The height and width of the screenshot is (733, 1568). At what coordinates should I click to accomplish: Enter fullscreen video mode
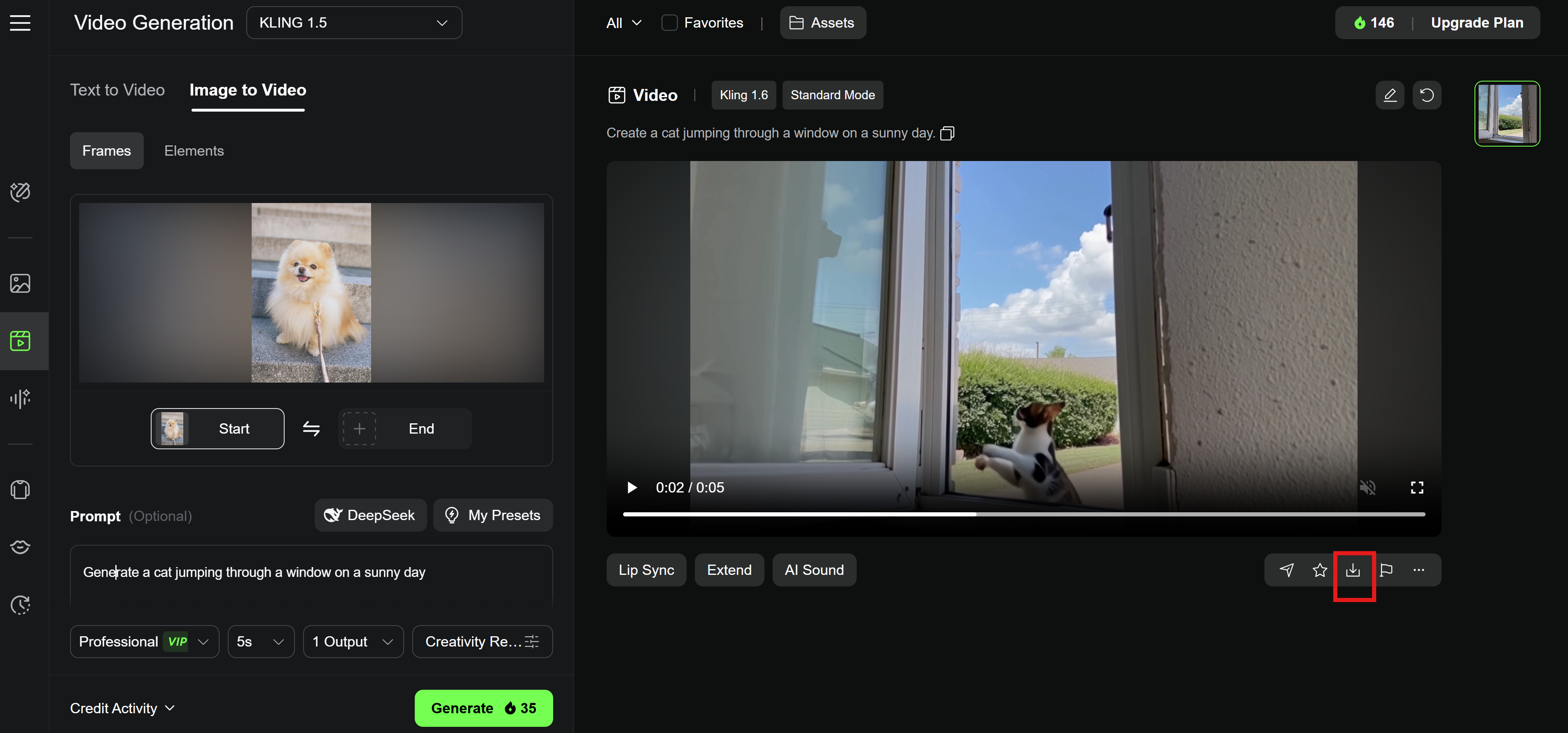pyautogui.click(x=1417, y=488)
